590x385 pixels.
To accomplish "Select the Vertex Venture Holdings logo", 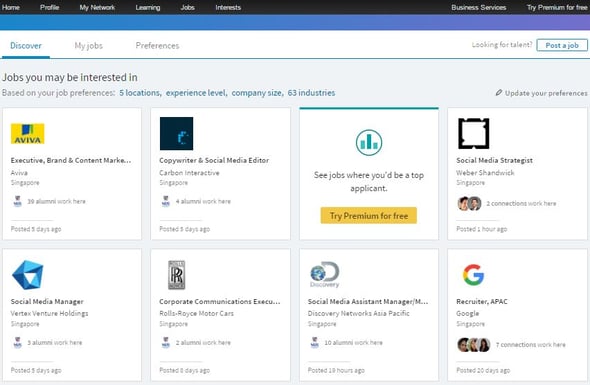I will click(x=27, y=275).
